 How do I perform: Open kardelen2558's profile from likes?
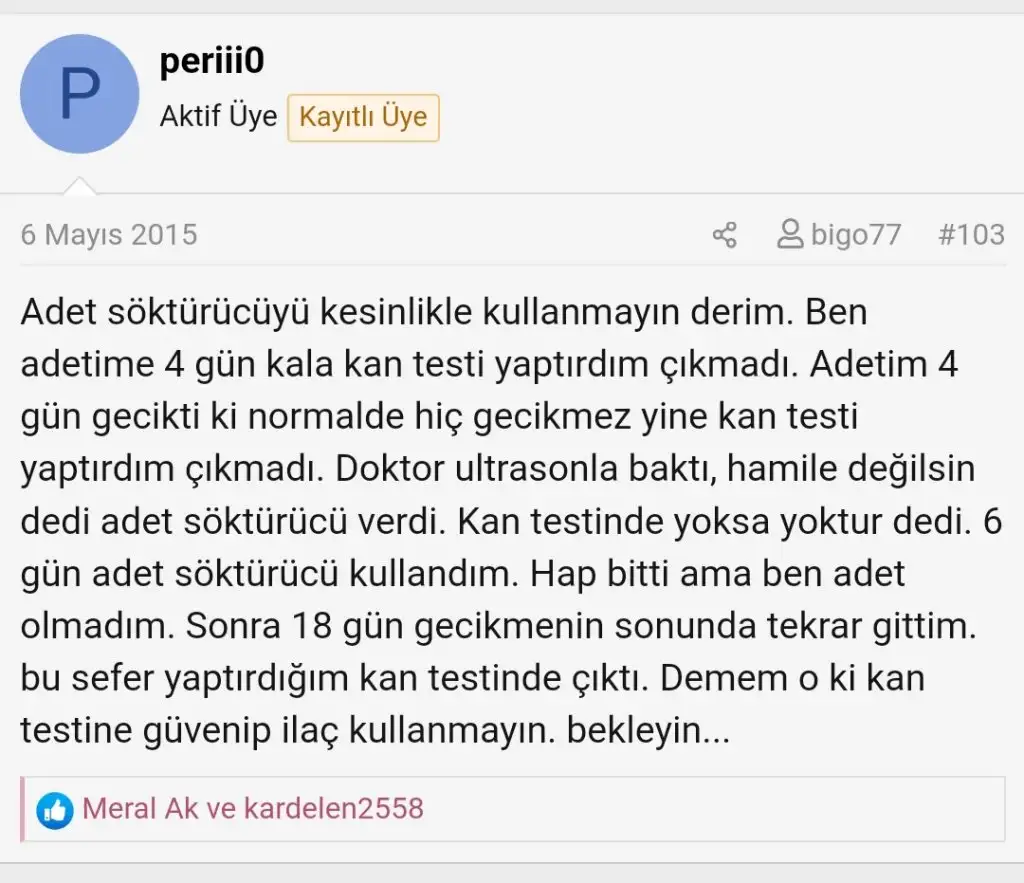pos(334,809)
